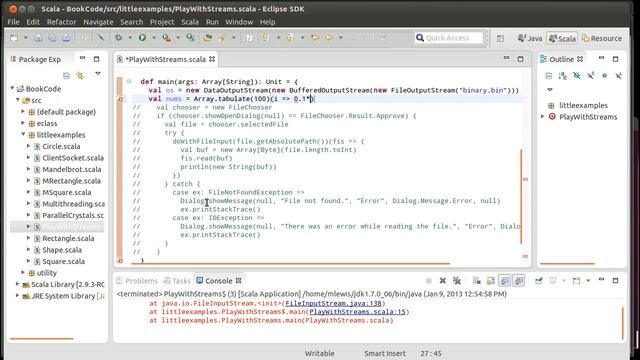Click the Open Perspective icon
640x360 pixels.
[x=500, y=38]
